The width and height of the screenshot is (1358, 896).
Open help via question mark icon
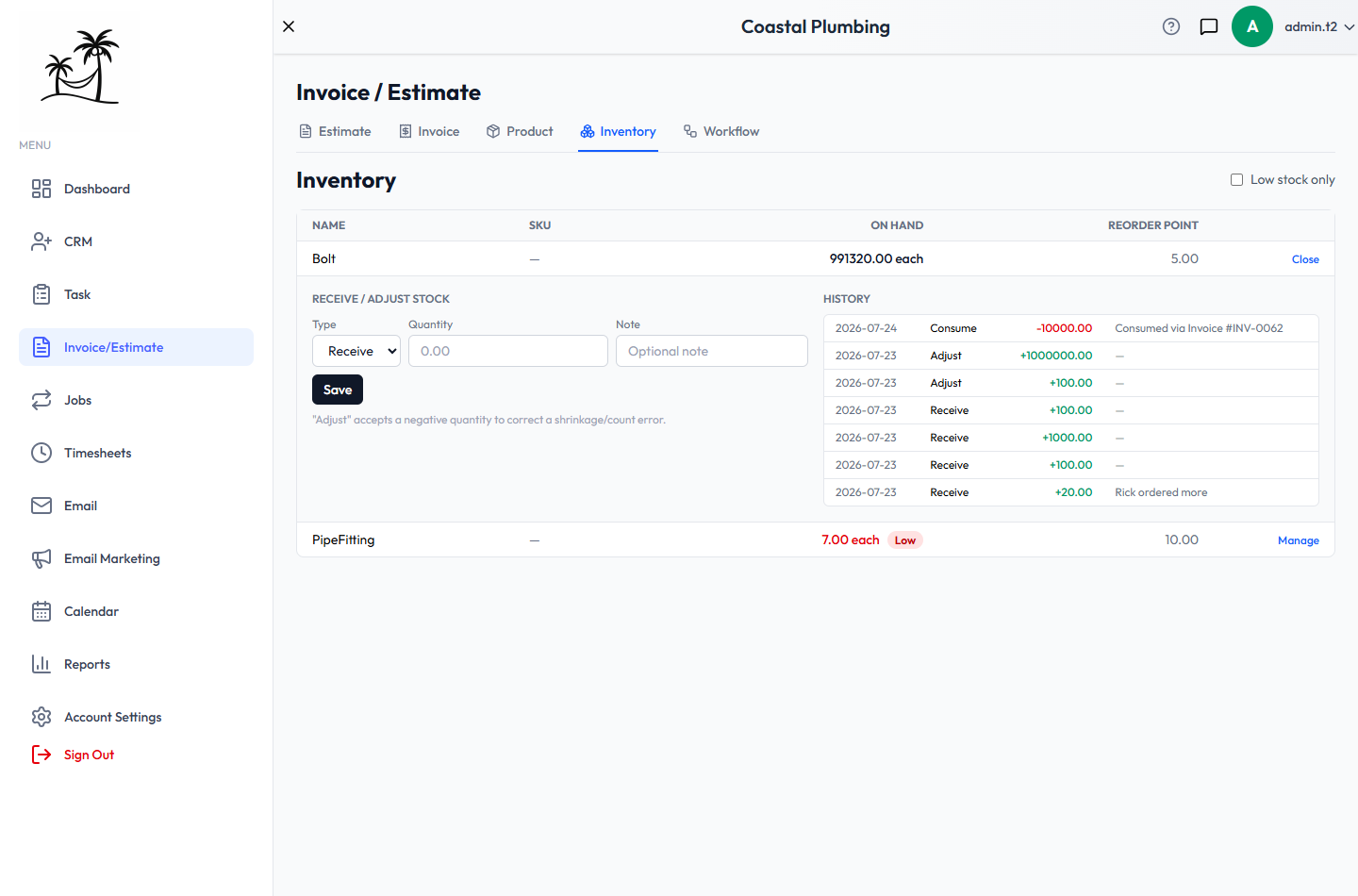[1171, 26]
